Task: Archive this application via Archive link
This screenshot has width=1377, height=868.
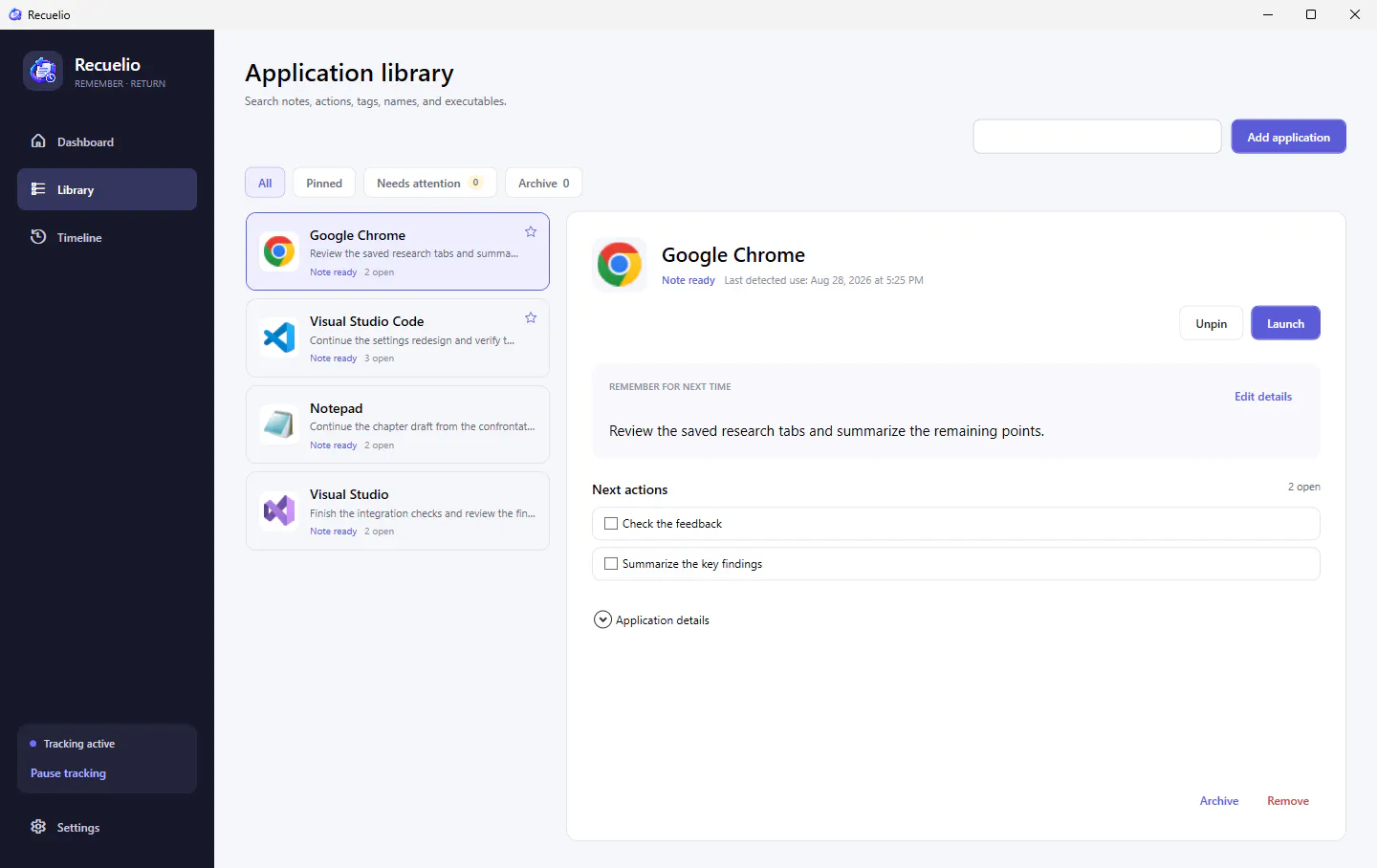Action: coord(1219,801)
